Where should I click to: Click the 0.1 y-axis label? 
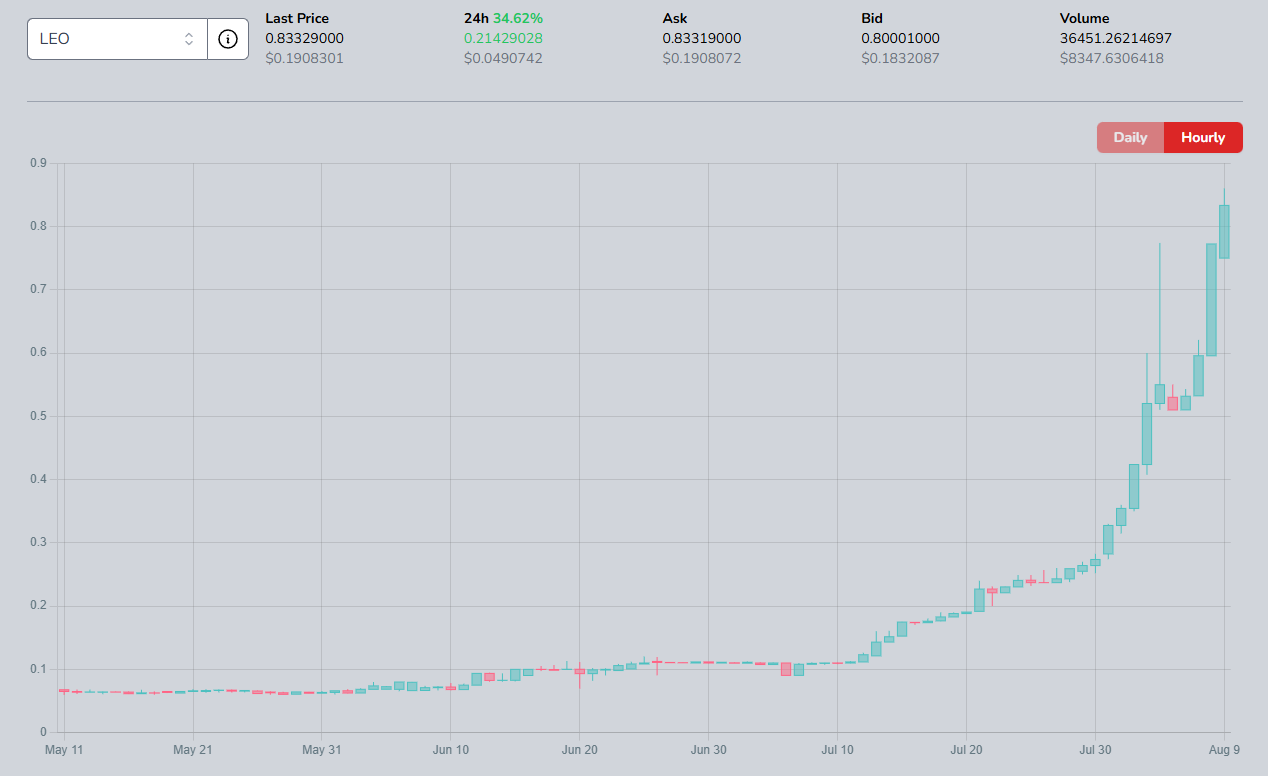tap(37, 669)
